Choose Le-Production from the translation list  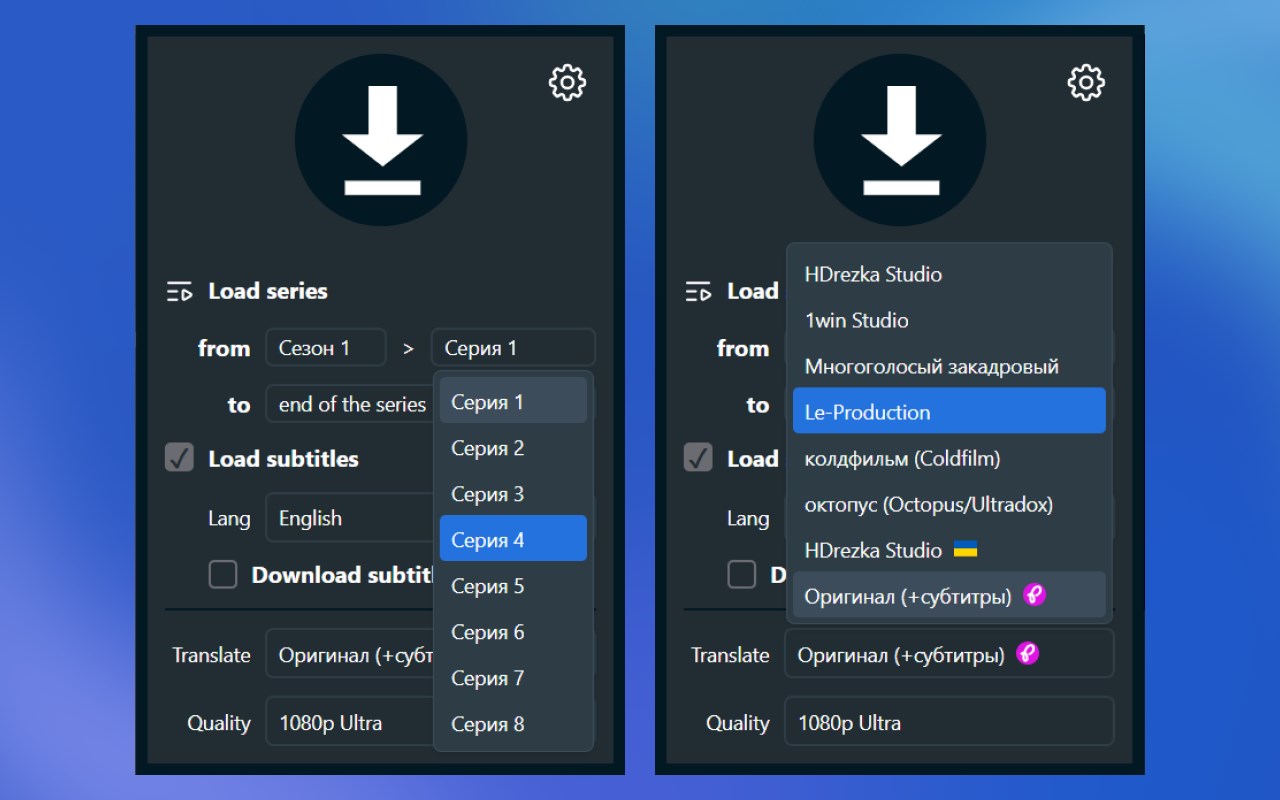click(x=948, y=412)
